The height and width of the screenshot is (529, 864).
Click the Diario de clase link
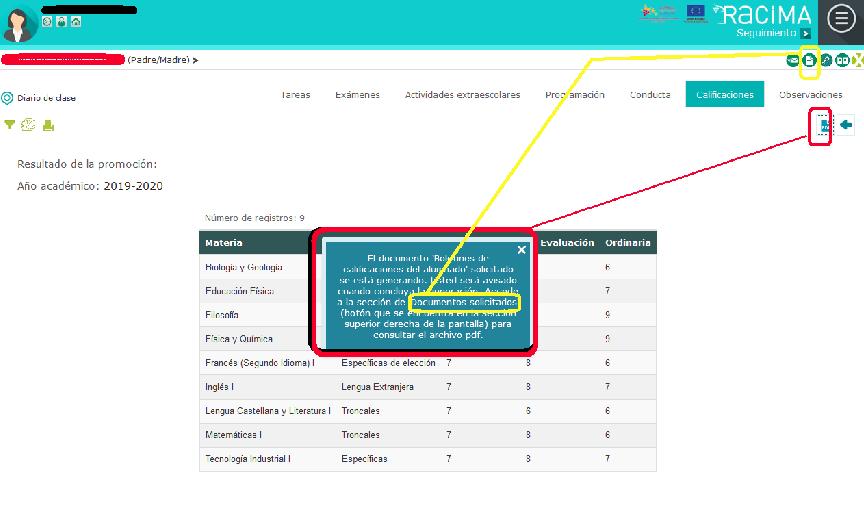click(45, 98)
